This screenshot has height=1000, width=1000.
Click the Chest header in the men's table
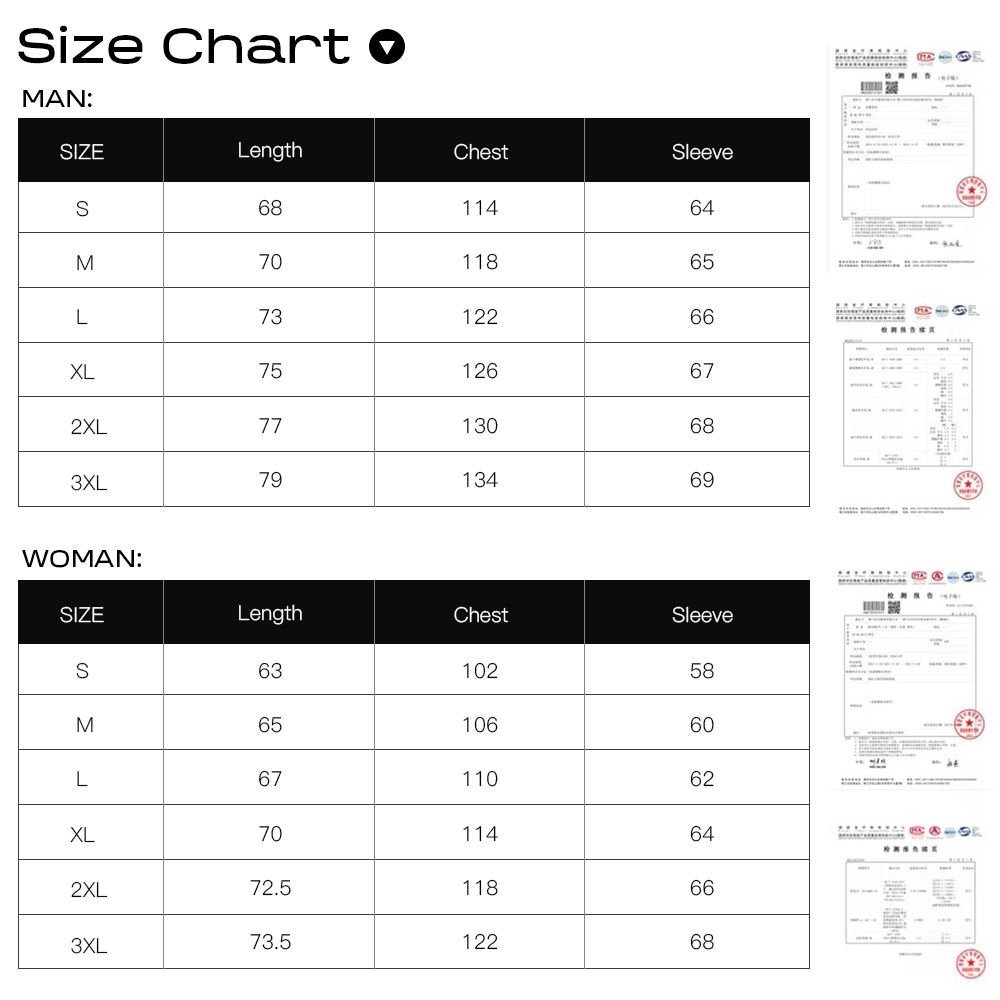[480, 152]
